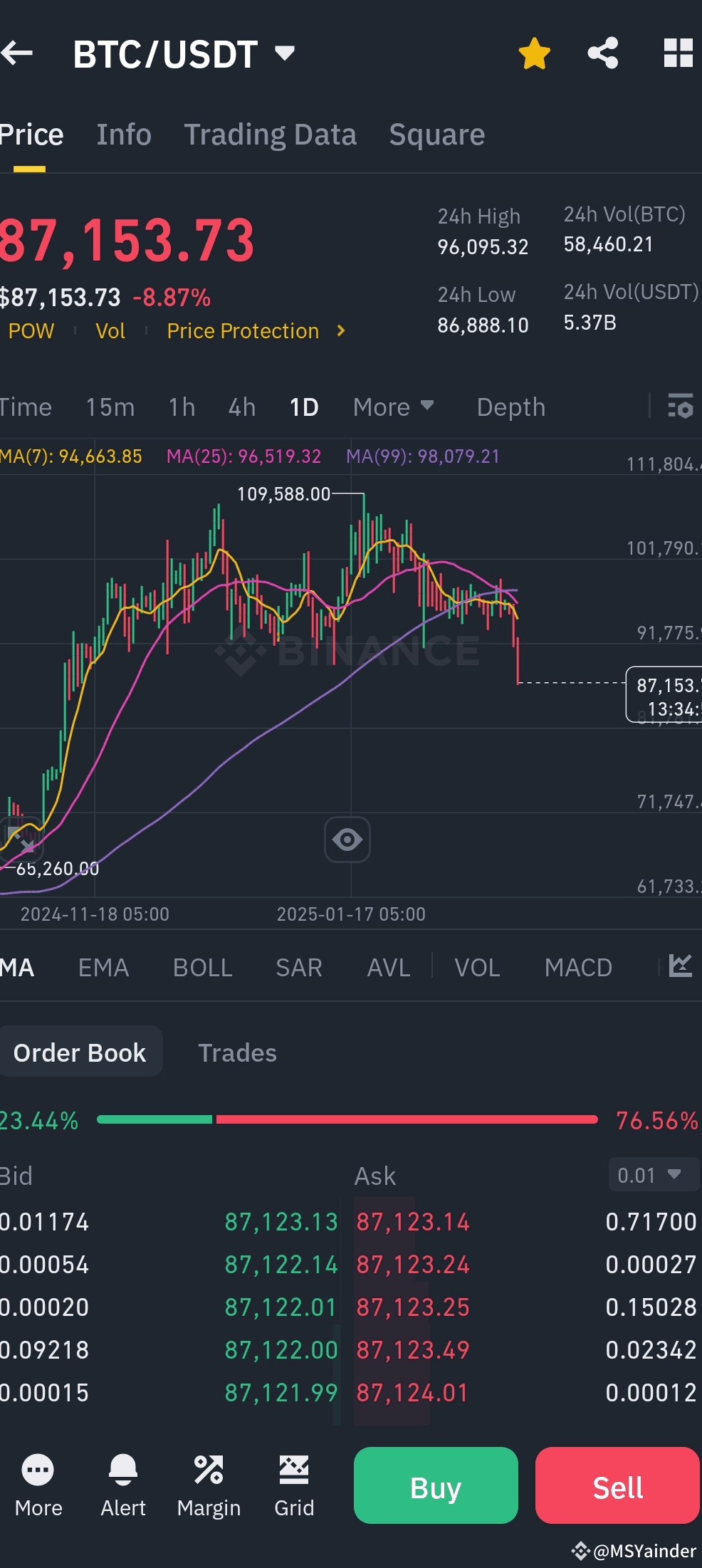The image size is (702, 1568).
Task: Enable the MACD sub-indicator
Action: coord(578,968)
